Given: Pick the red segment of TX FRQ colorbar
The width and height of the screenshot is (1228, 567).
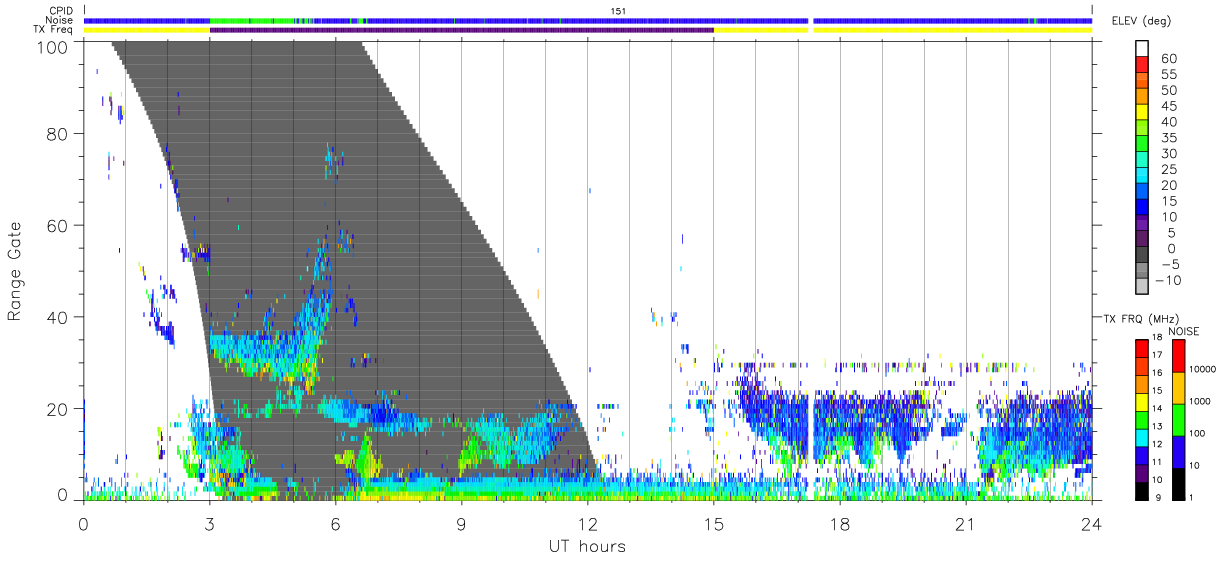Looking at the screenshot, I should [x=1141, y=347].
